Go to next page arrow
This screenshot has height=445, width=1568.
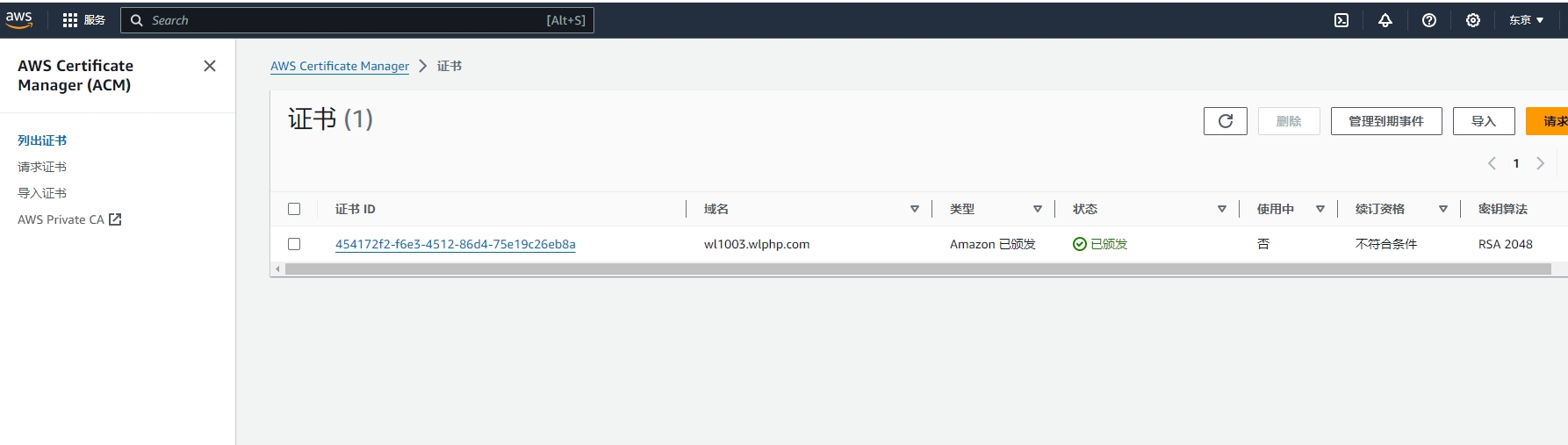click(x=1540, y=163)
